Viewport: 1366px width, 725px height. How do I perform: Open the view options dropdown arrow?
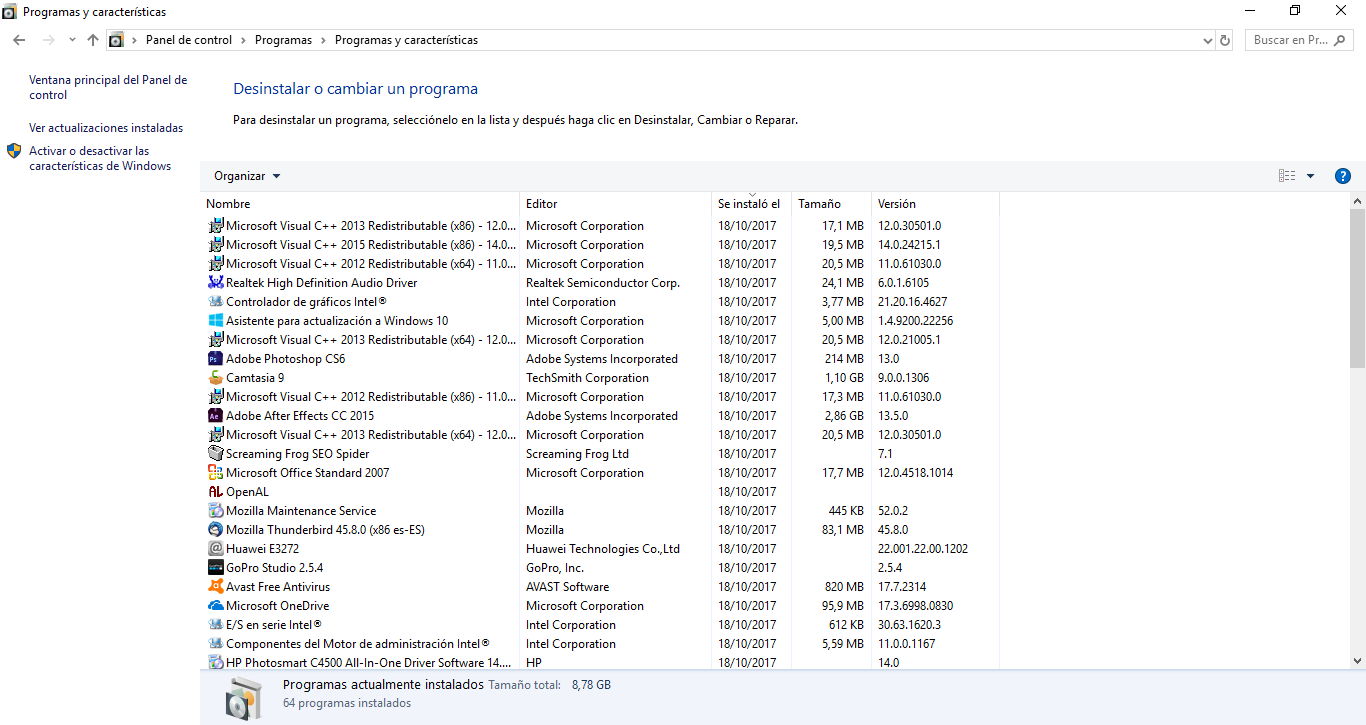point(1310,176)
